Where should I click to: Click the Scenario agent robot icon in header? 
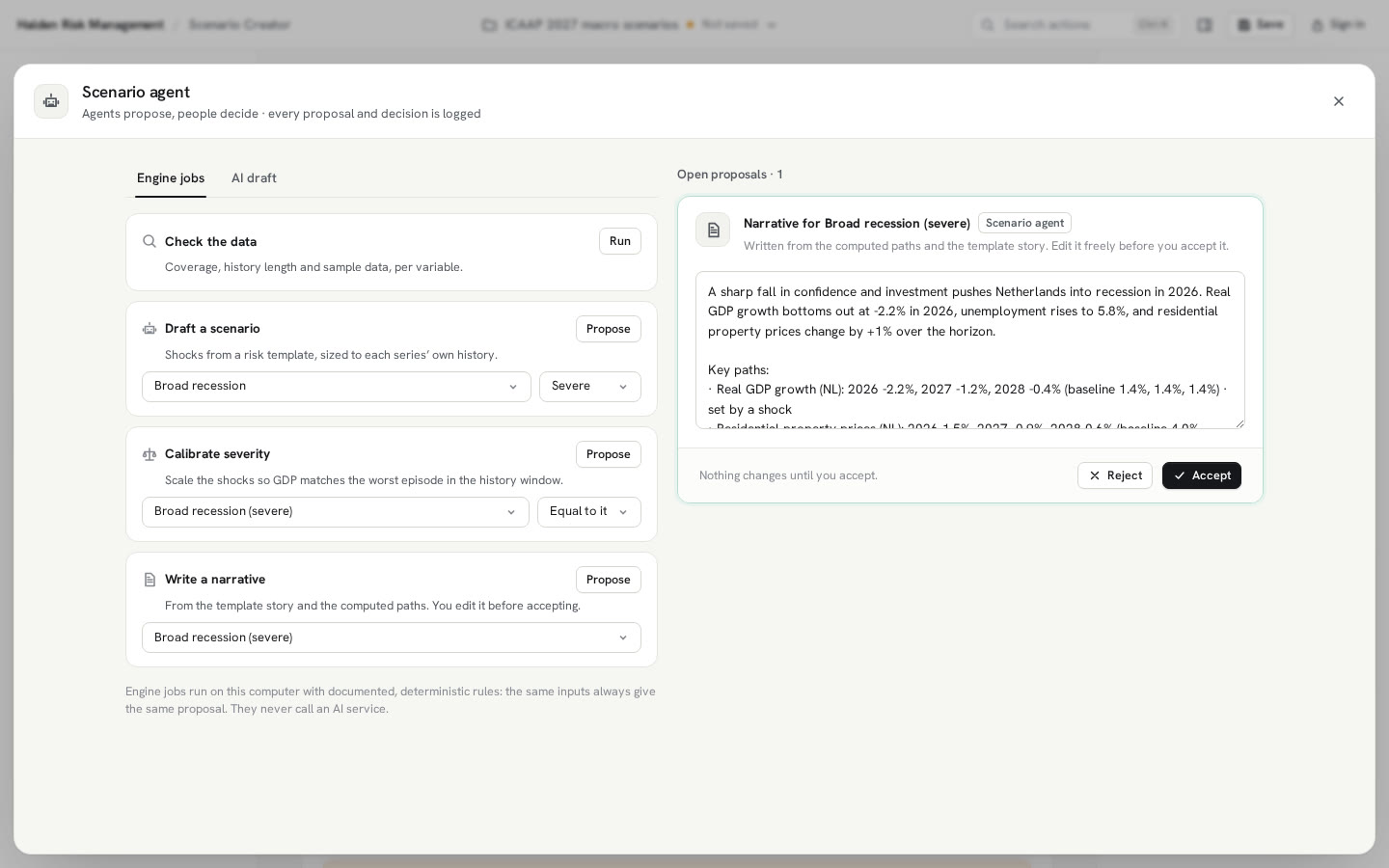point(51,101)
